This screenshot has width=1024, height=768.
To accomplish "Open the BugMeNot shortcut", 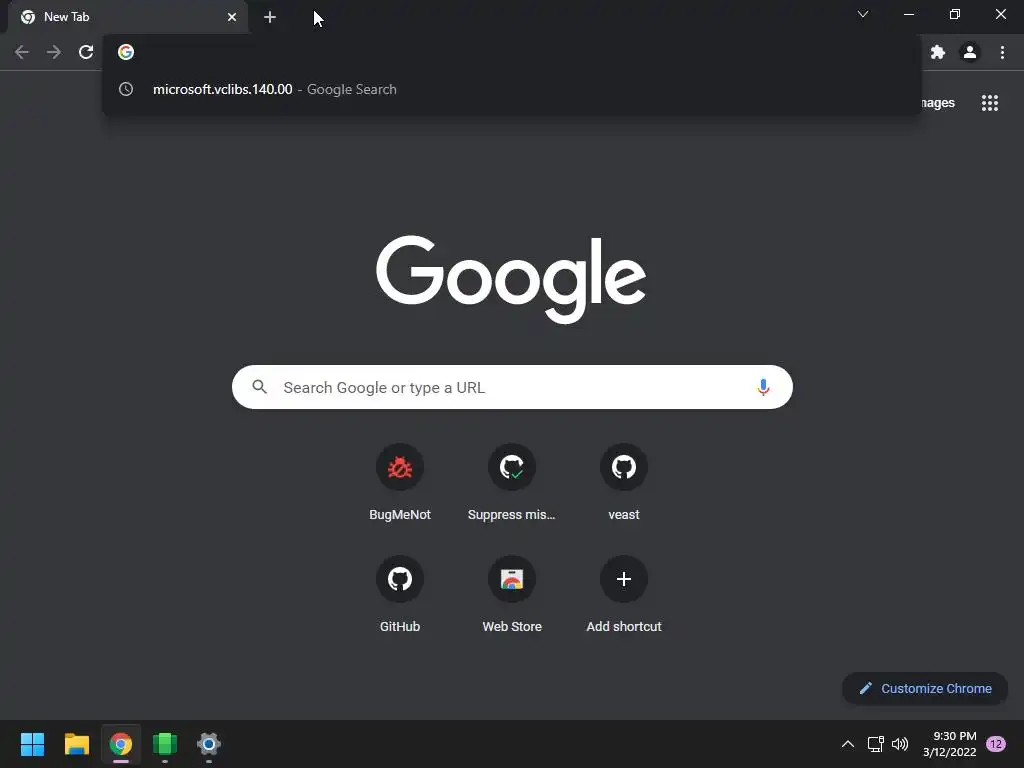I will coord(400,483).
